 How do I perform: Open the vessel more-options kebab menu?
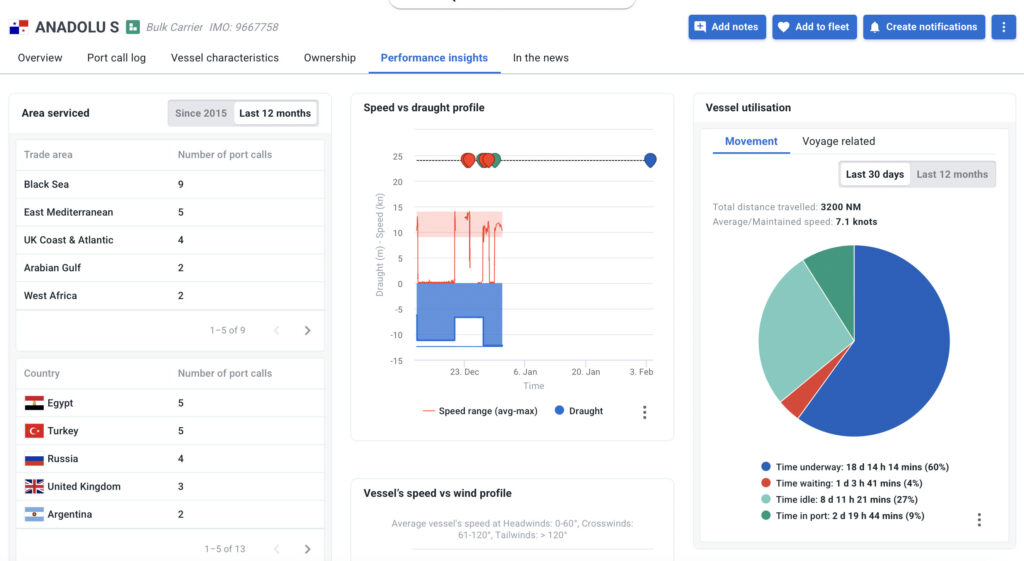[1003, 27]
